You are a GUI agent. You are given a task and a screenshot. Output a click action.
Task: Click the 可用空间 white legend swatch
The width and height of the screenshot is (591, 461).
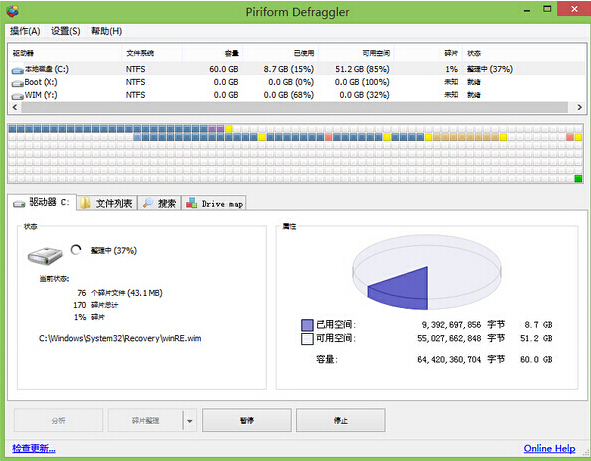click(x=307, y=339)
